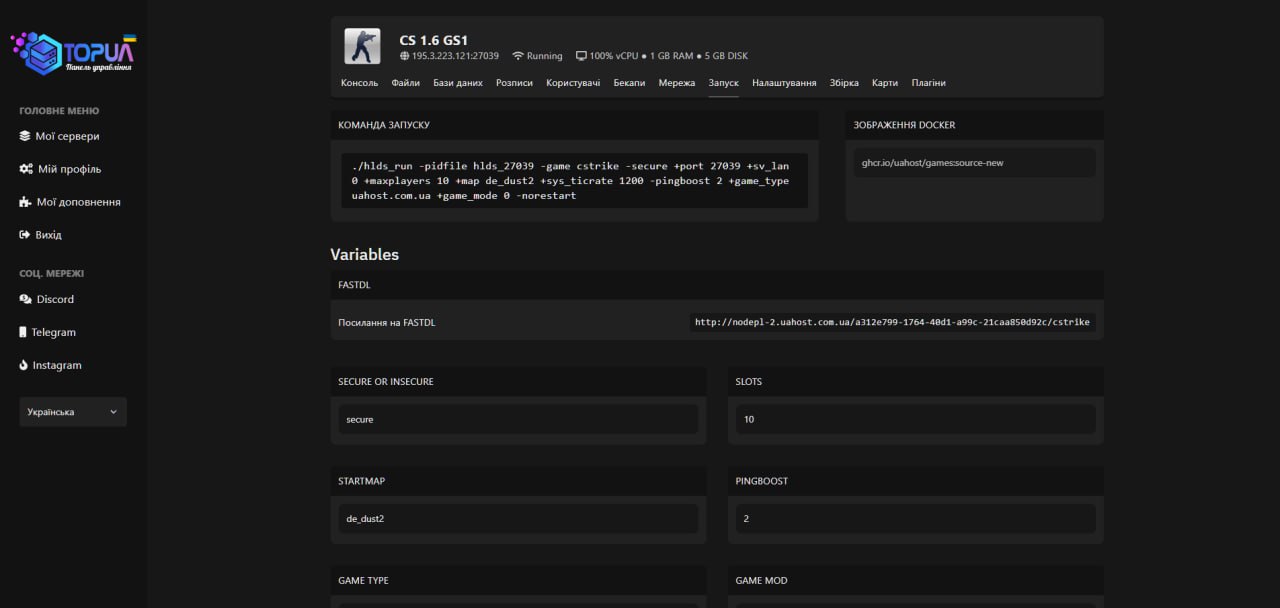Screen dimensions: 1280x608
Task: Click the Instagram icon in social links
Action: point(24,365)
